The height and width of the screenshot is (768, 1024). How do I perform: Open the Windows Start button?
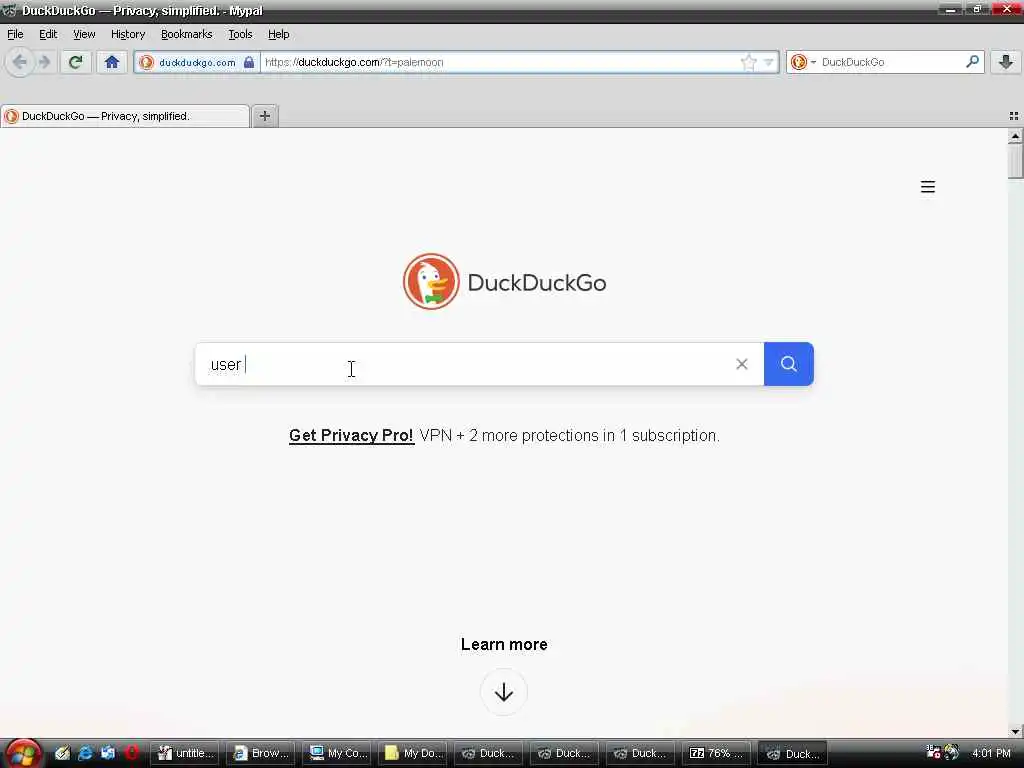22,754
